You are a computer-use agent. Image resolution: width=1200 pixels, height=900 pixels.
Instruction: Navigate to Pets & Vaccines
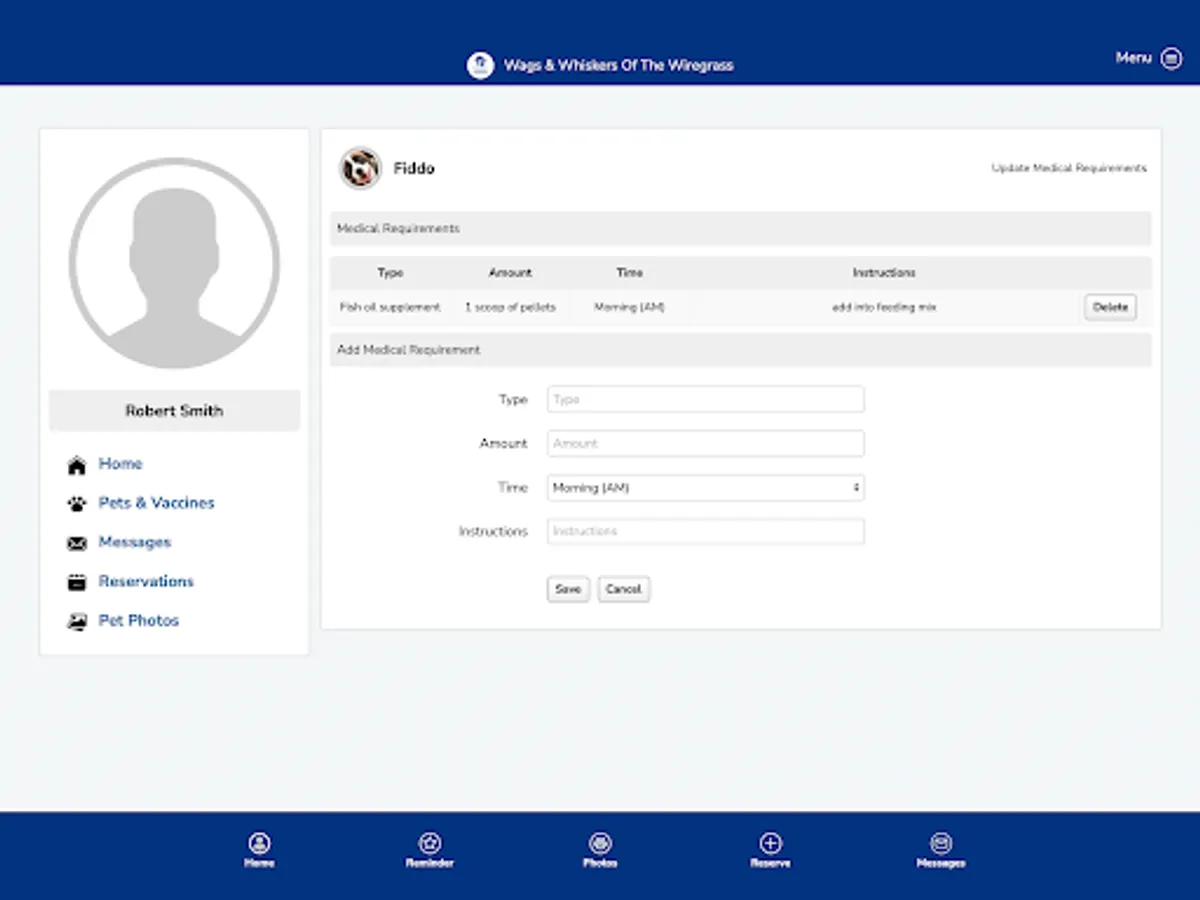point(156,503)
